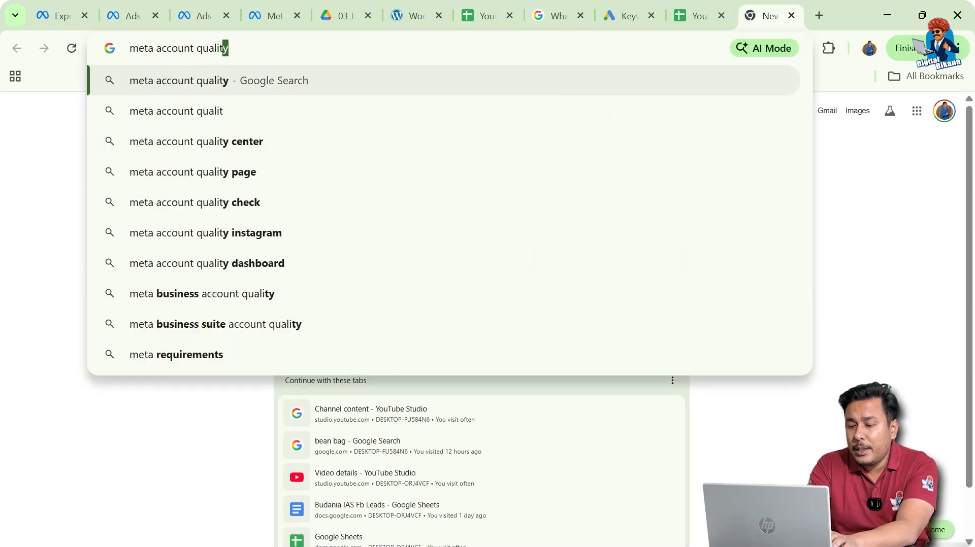
Task: Open 'Channel content - YouTube Studio' entry
Action: coord(482,413)
